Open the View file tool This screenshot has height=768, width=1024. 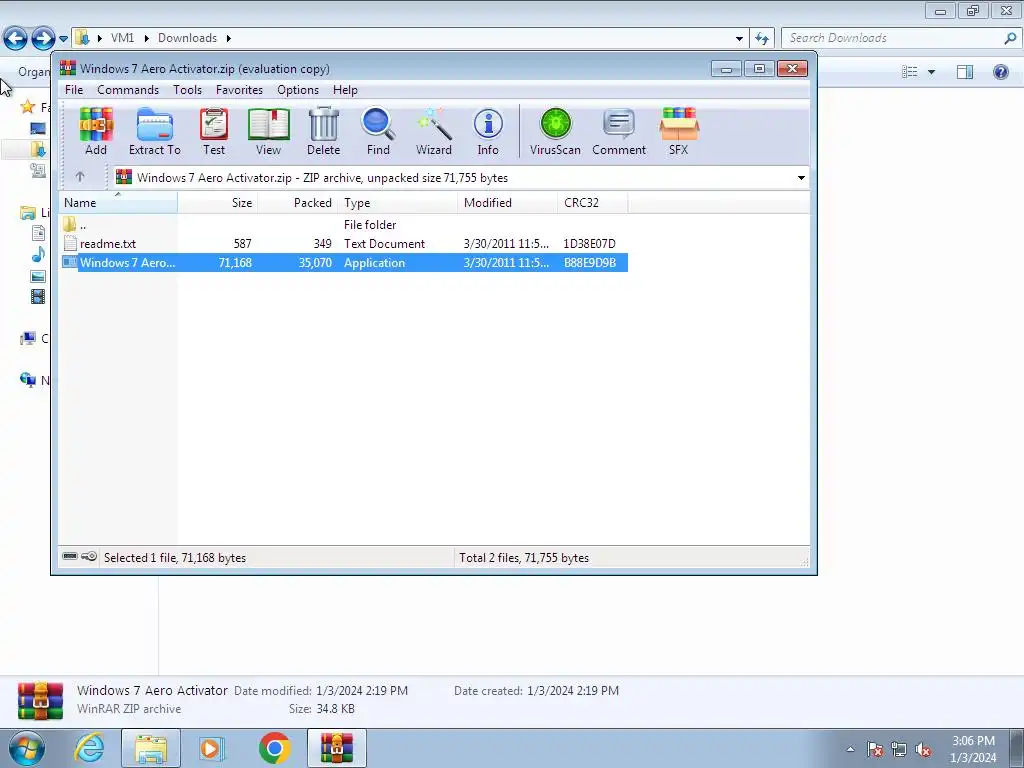pos(268,131)
